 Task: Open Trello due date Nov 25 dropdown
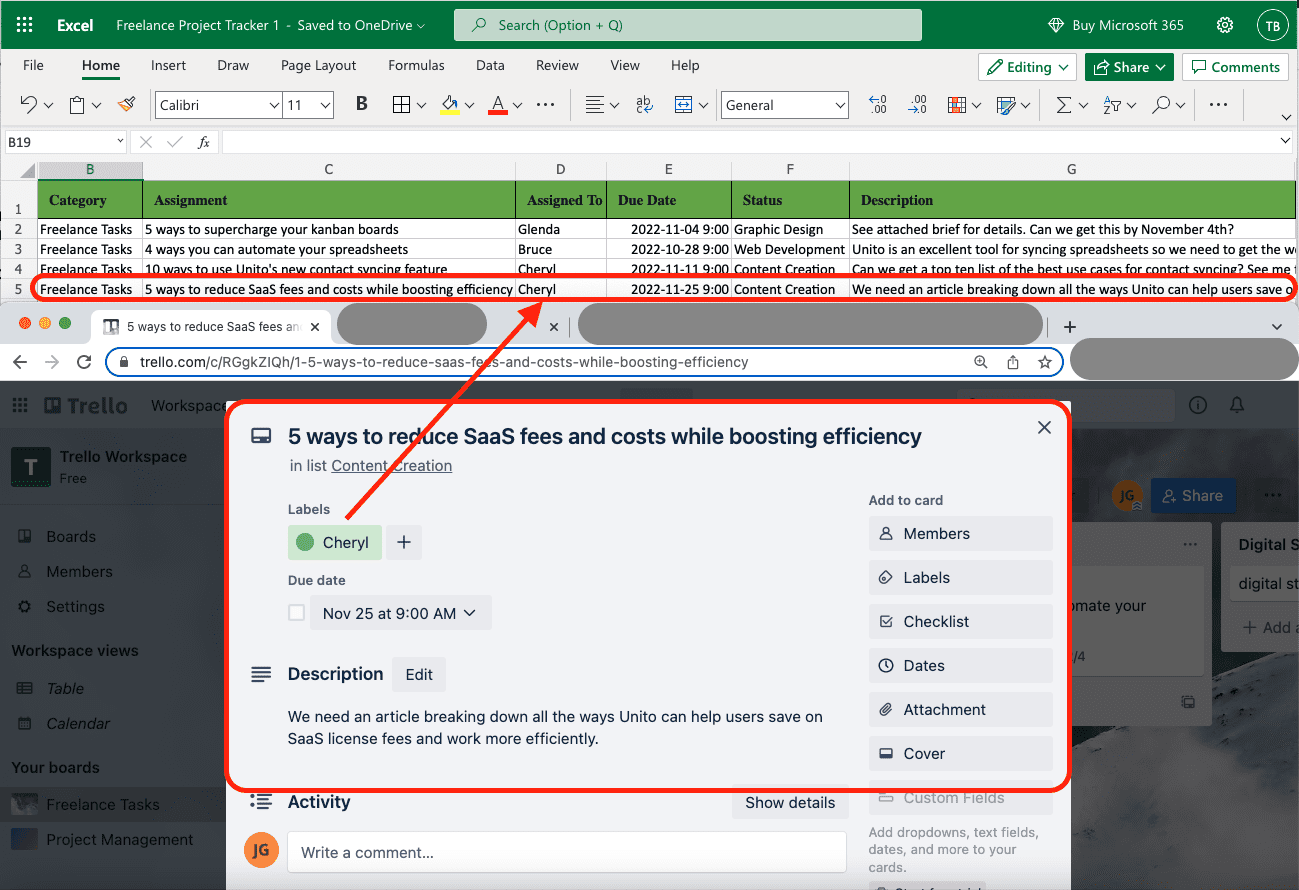tap(400, 613)
